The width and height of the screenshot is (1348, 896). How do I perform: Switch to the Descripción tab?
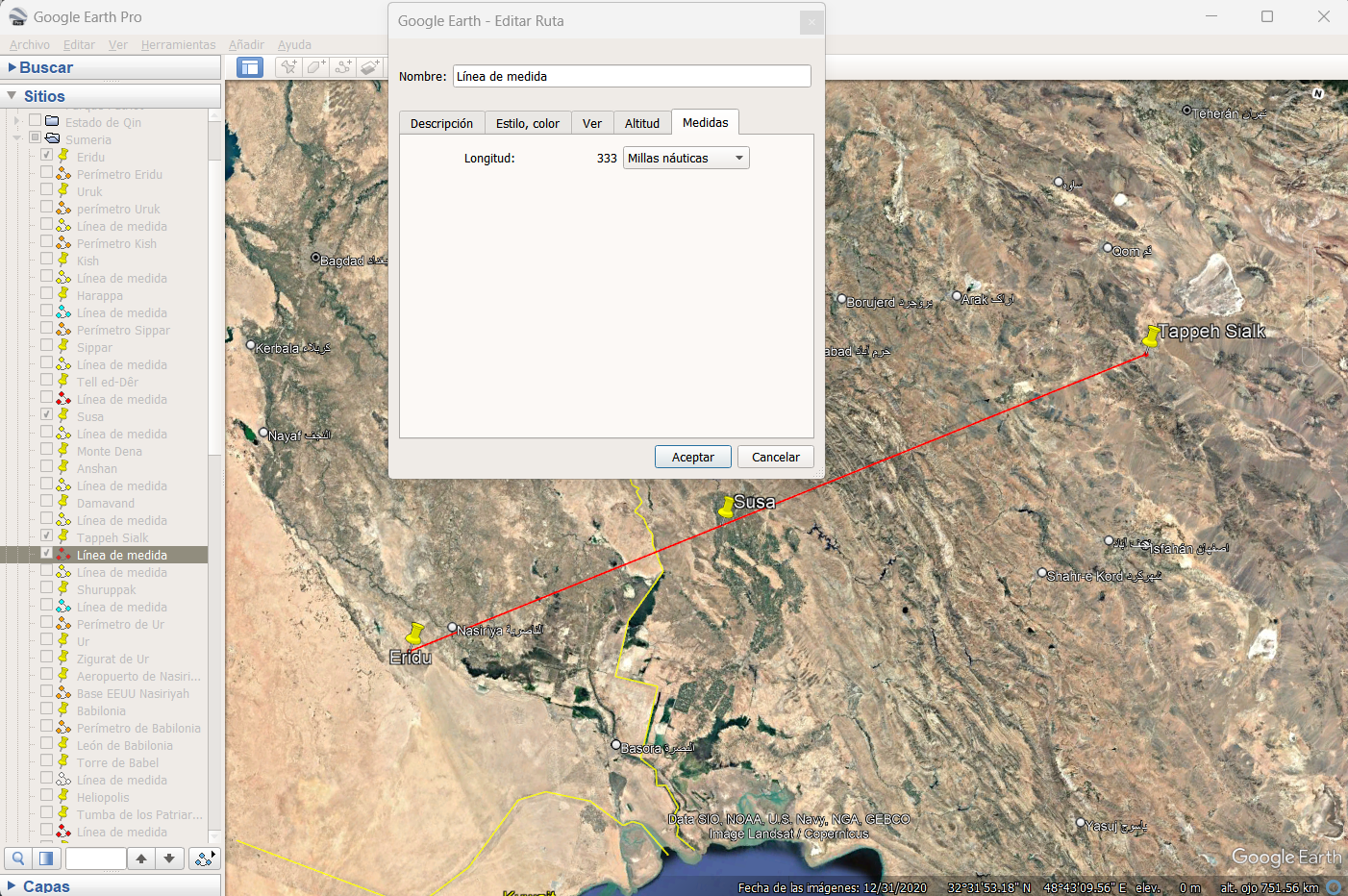[441, 123]
